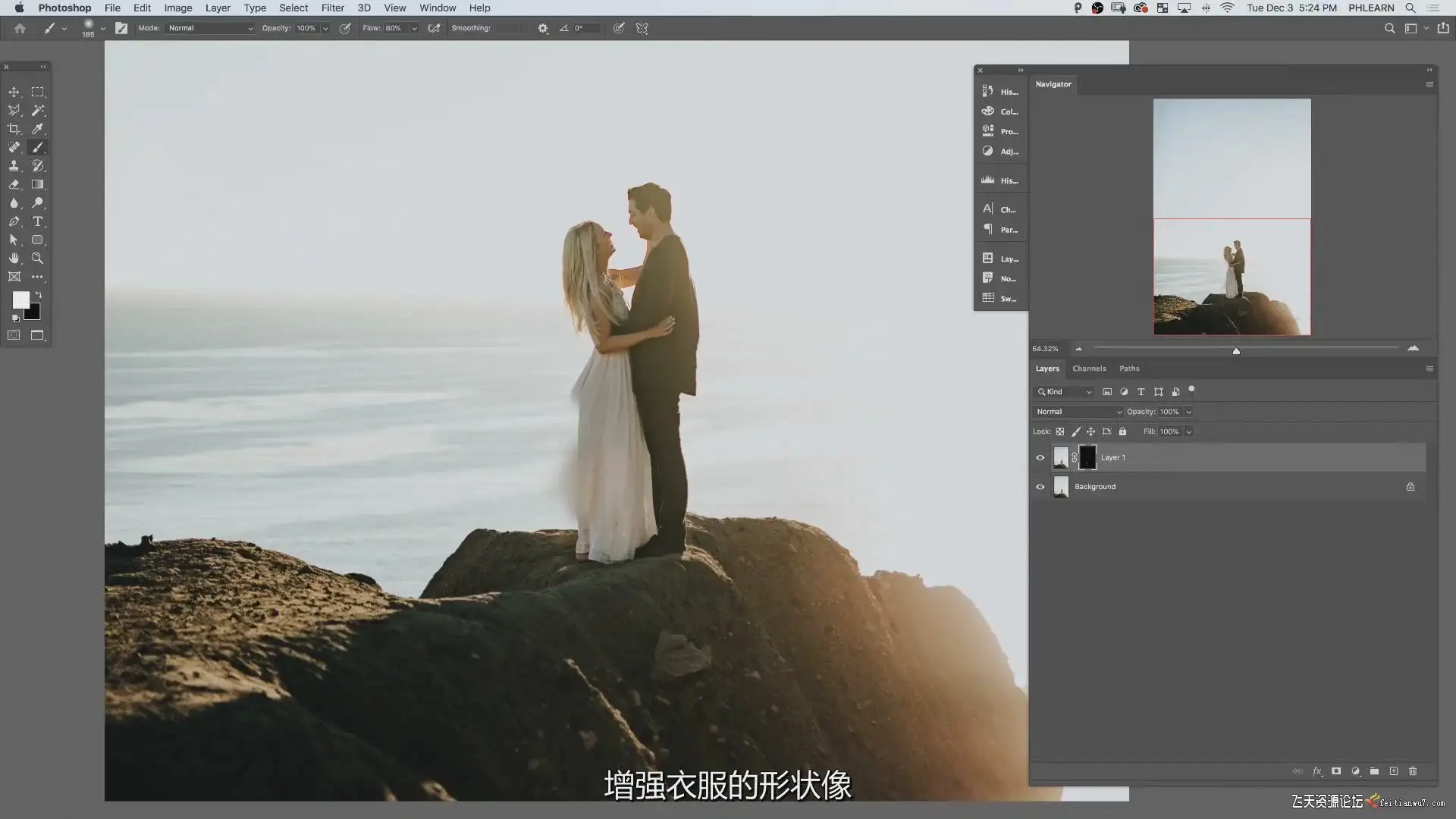The width and height of the screenshot is (1456, 819).
Task: Click the foreground color swatch
Action: coord(20,300)
